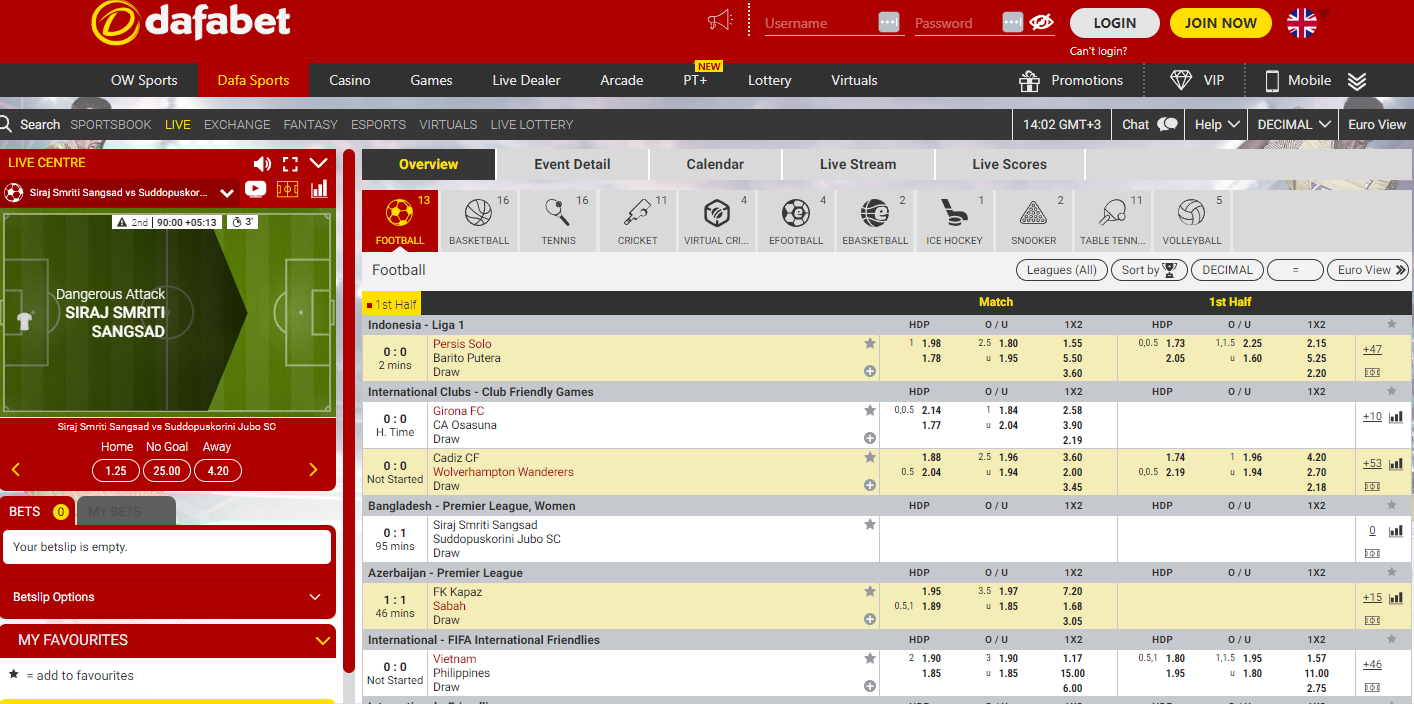
Task: Open the Help dropdown menu
Action: tap(1217, 125)
